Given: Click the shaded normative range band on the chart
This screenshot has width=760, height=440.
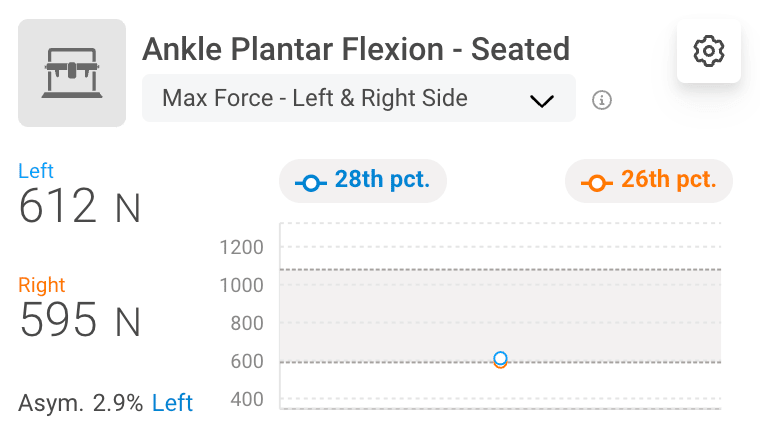Looking at the screenshot, I should click(x=500, y=315).
